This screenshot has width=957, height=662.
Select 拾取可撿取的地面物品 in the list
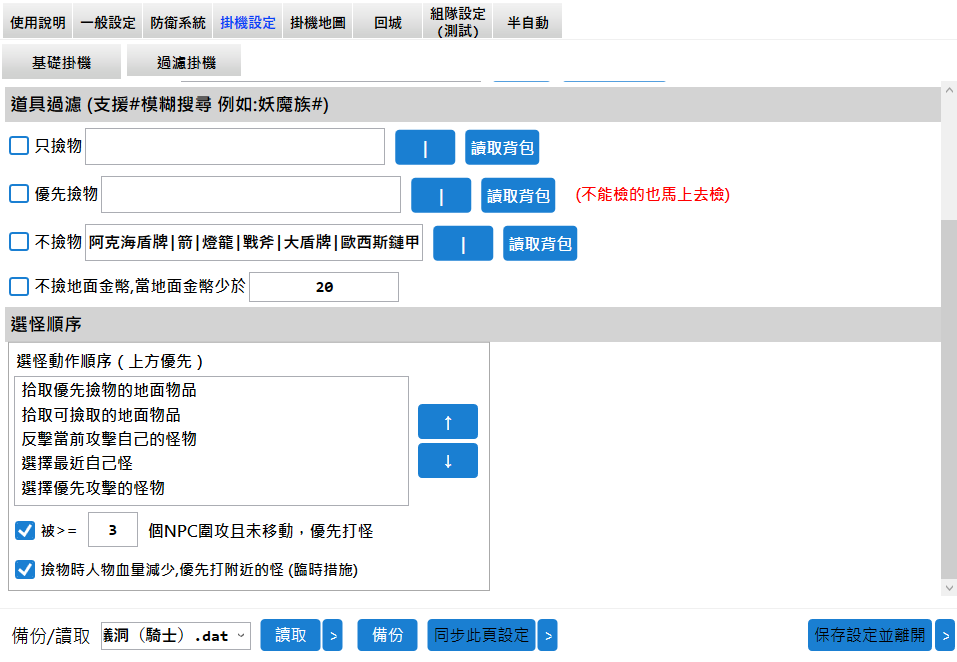click(211, 415)
